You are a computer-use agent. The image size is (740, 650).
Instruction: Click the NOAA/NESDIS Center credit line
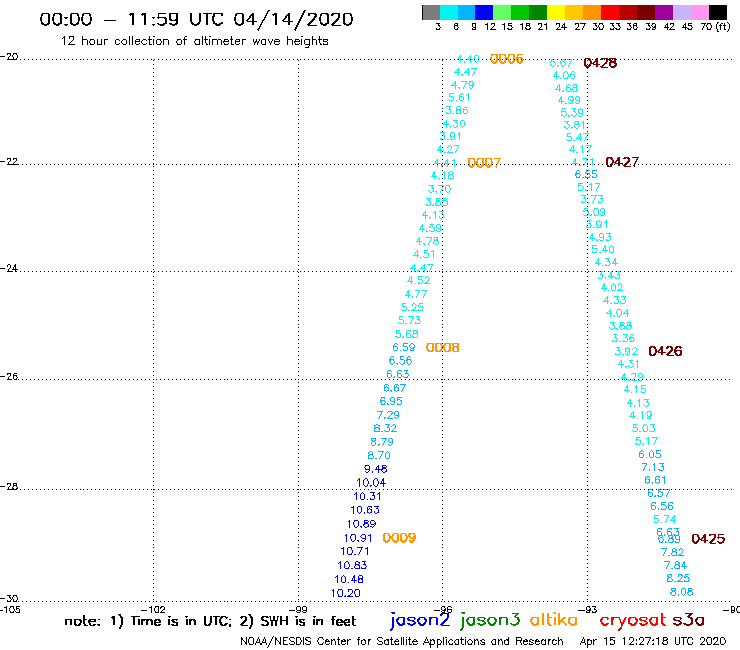click(402, 642)
